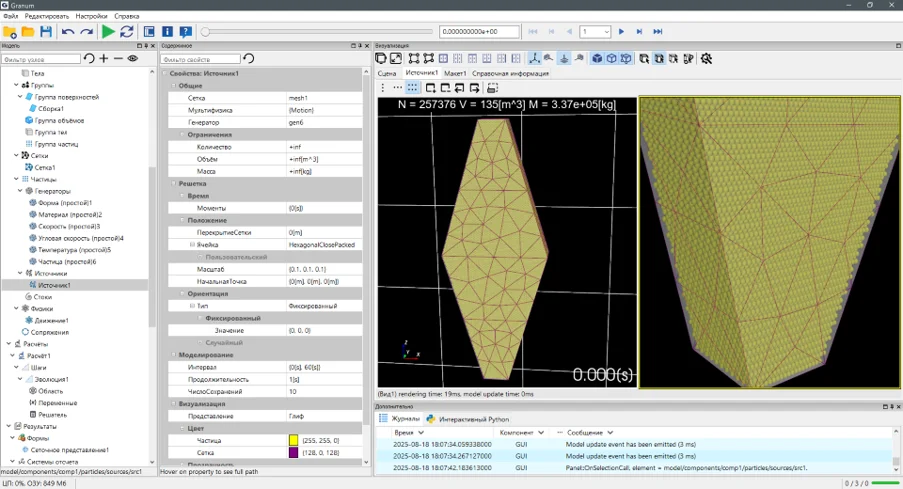This screenshot has height=489, width=903.
Task: Click the vertical three-dots menu icon in view tab
Action: (x=383, y=88)
